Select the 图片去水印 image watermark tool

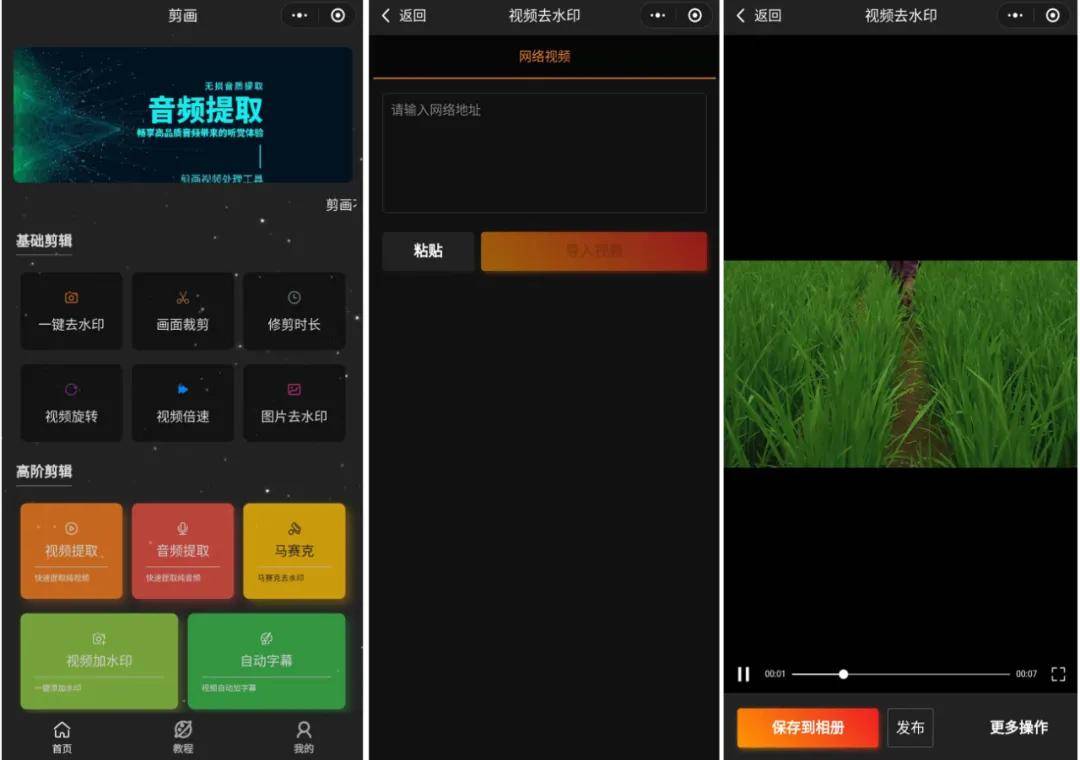[294, 403]
